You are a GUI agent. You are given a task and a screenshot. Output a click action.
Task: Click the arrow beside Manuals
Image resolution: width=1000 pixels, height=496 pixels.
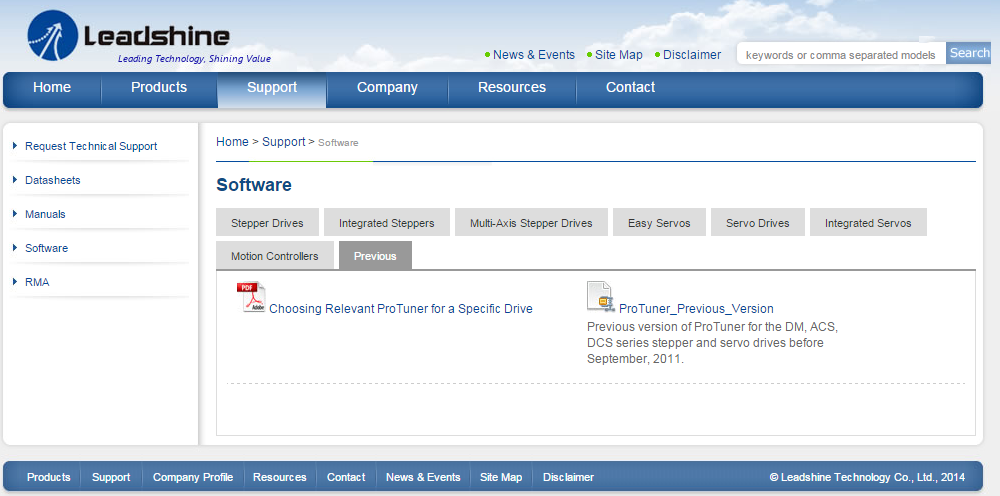15,214
